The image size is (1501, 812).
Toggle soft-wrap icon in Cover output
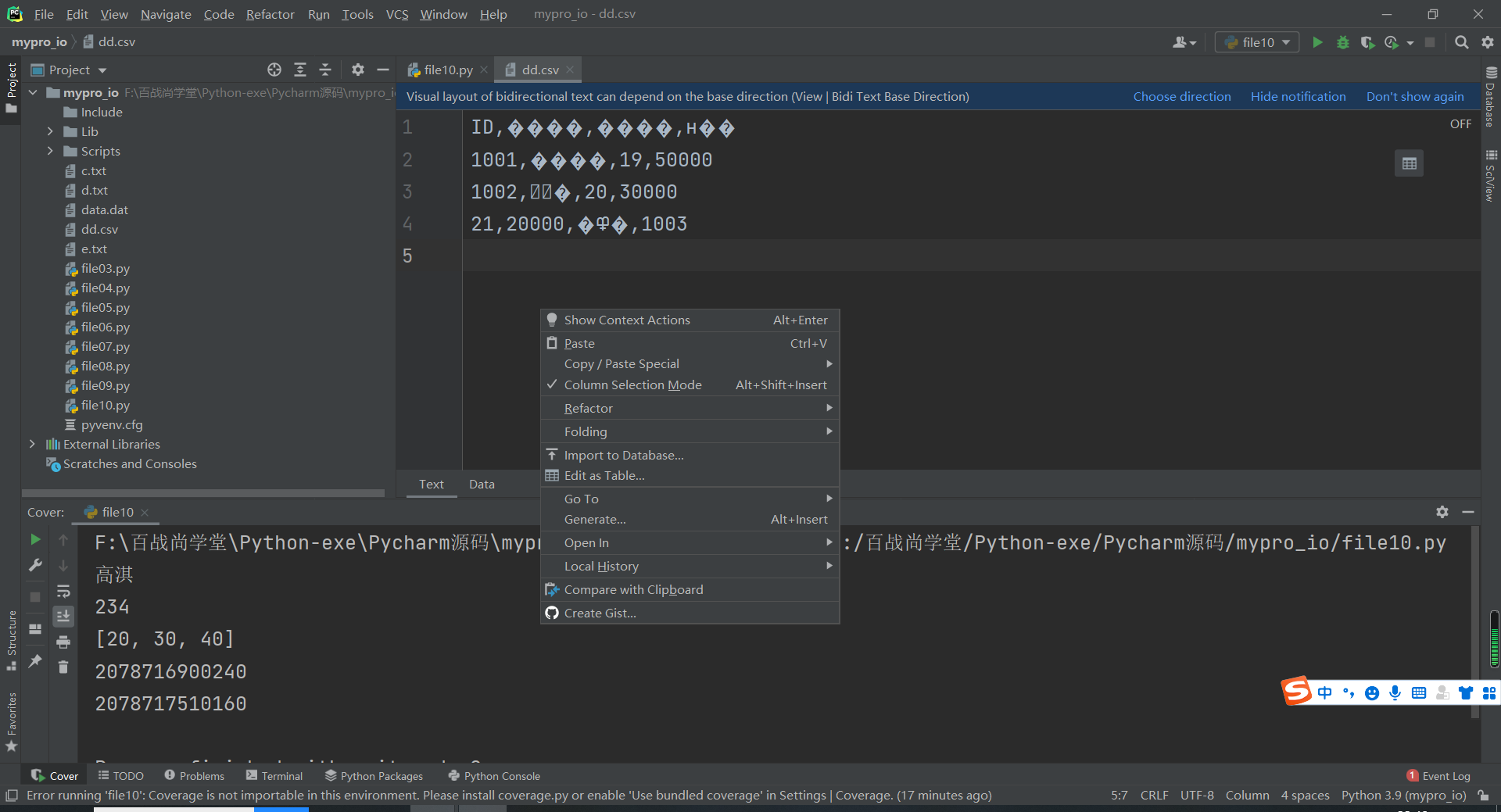(63, 591)
